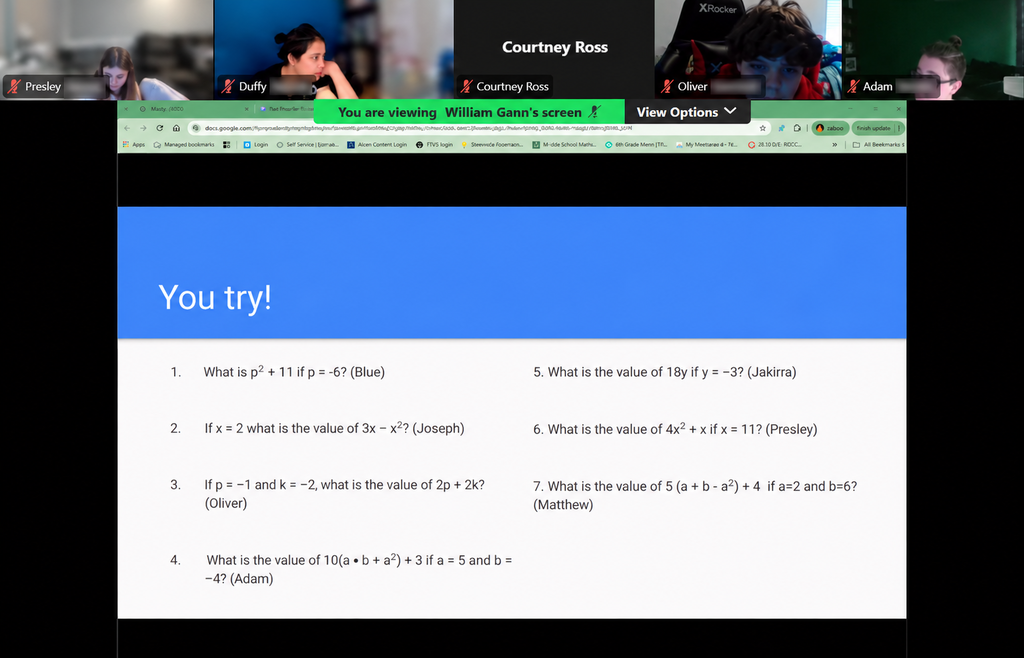Select Duffy's video thumbnail
This screenshot has height=658, width=1024.
334,50
